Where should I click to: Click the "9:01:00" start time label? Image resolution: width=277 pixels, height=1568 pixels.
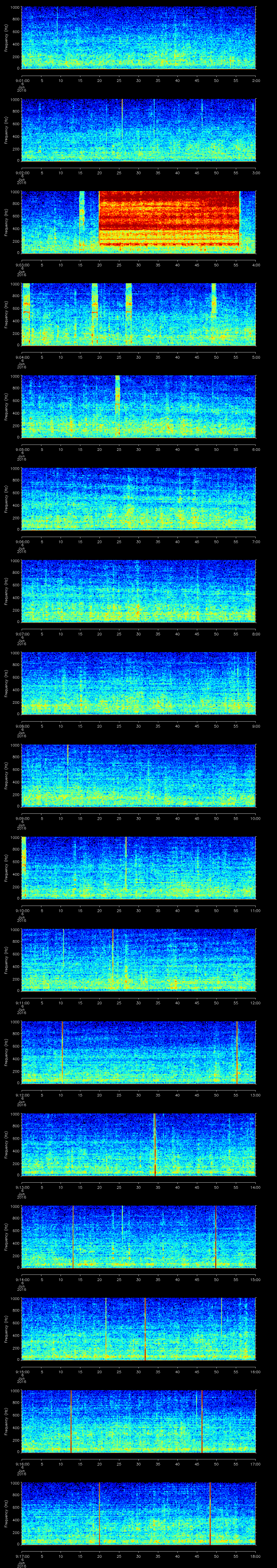(22, 80)
